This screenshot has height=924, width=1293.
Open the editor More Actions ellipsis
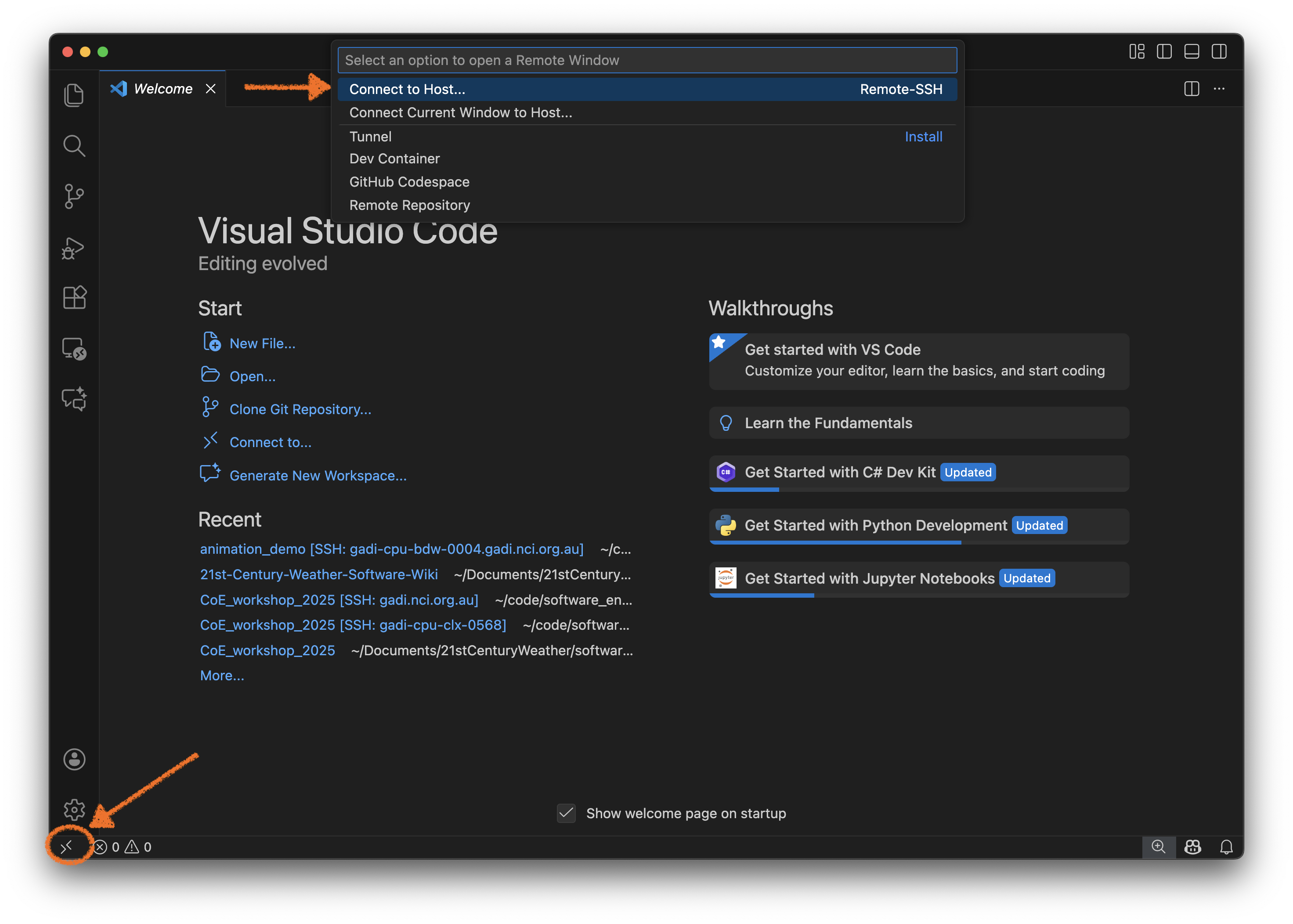click(x=1218, y=89)
